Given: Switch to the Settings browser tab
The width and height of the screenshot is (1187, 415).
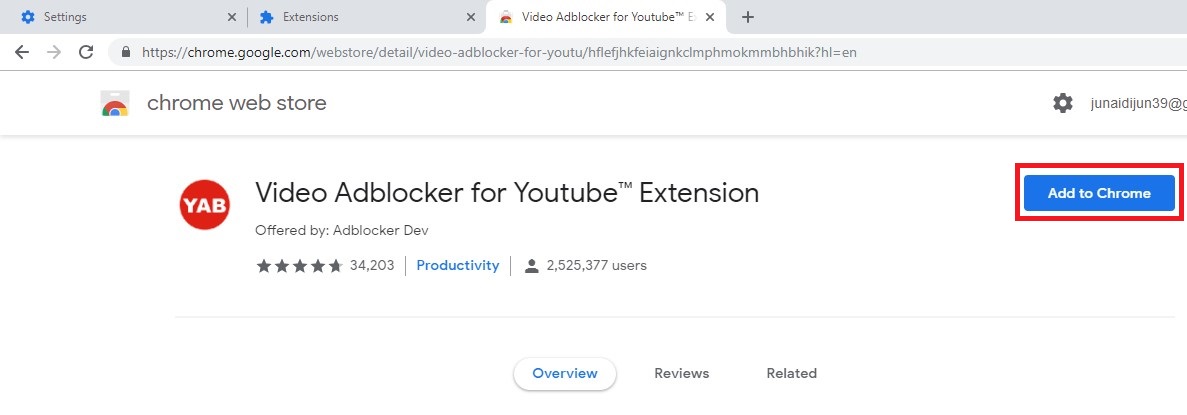Looking at the screenshot, I should [123, 17].
